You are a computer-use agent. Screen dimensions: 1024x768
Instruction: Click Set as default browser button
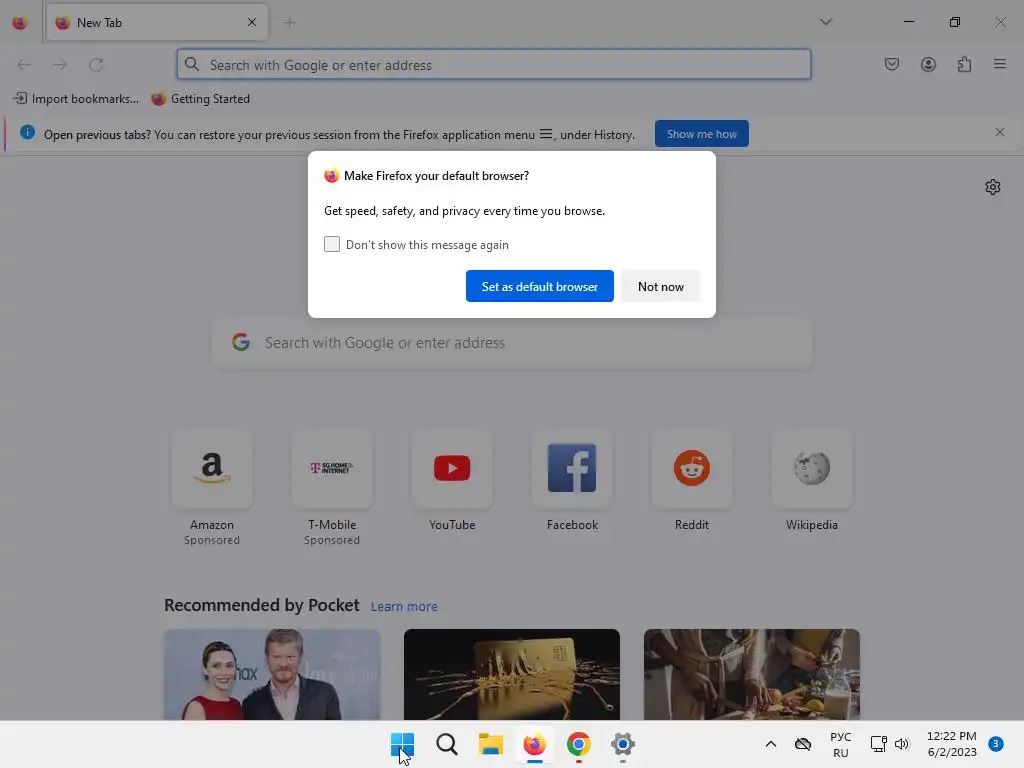pos(539,286)
